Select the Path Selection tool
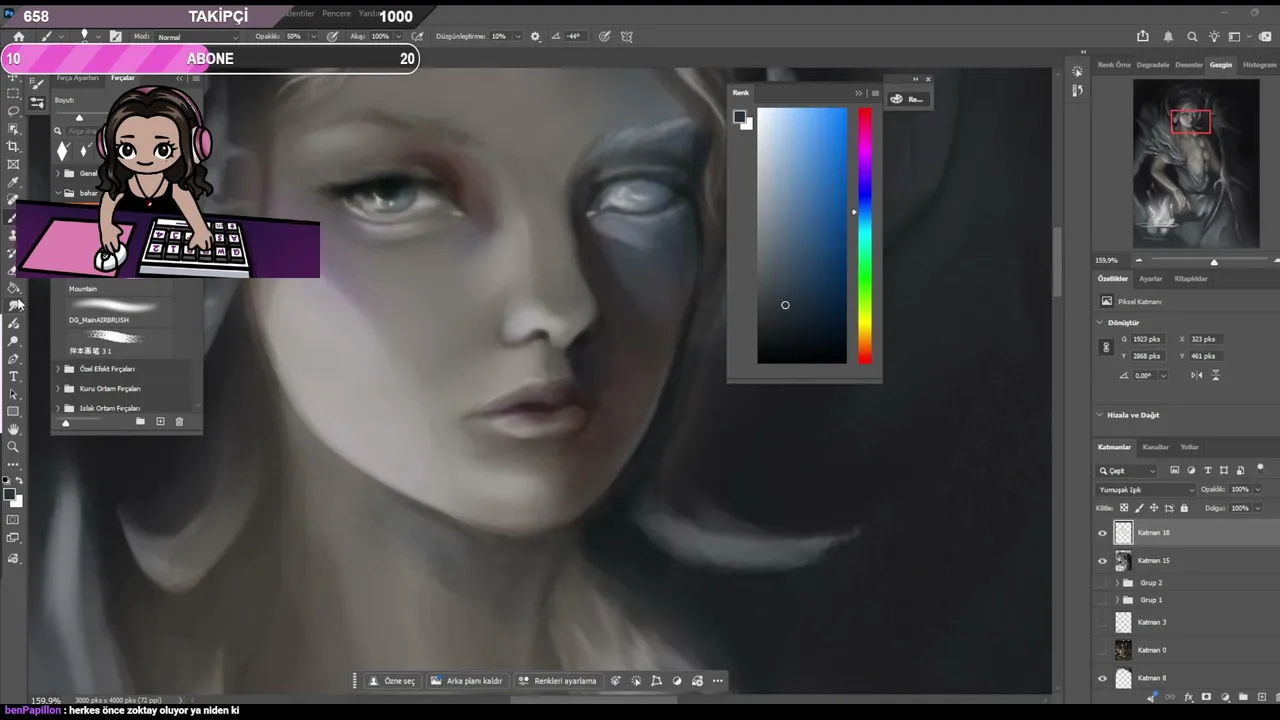1280x720 pixels. click(14, 394)
